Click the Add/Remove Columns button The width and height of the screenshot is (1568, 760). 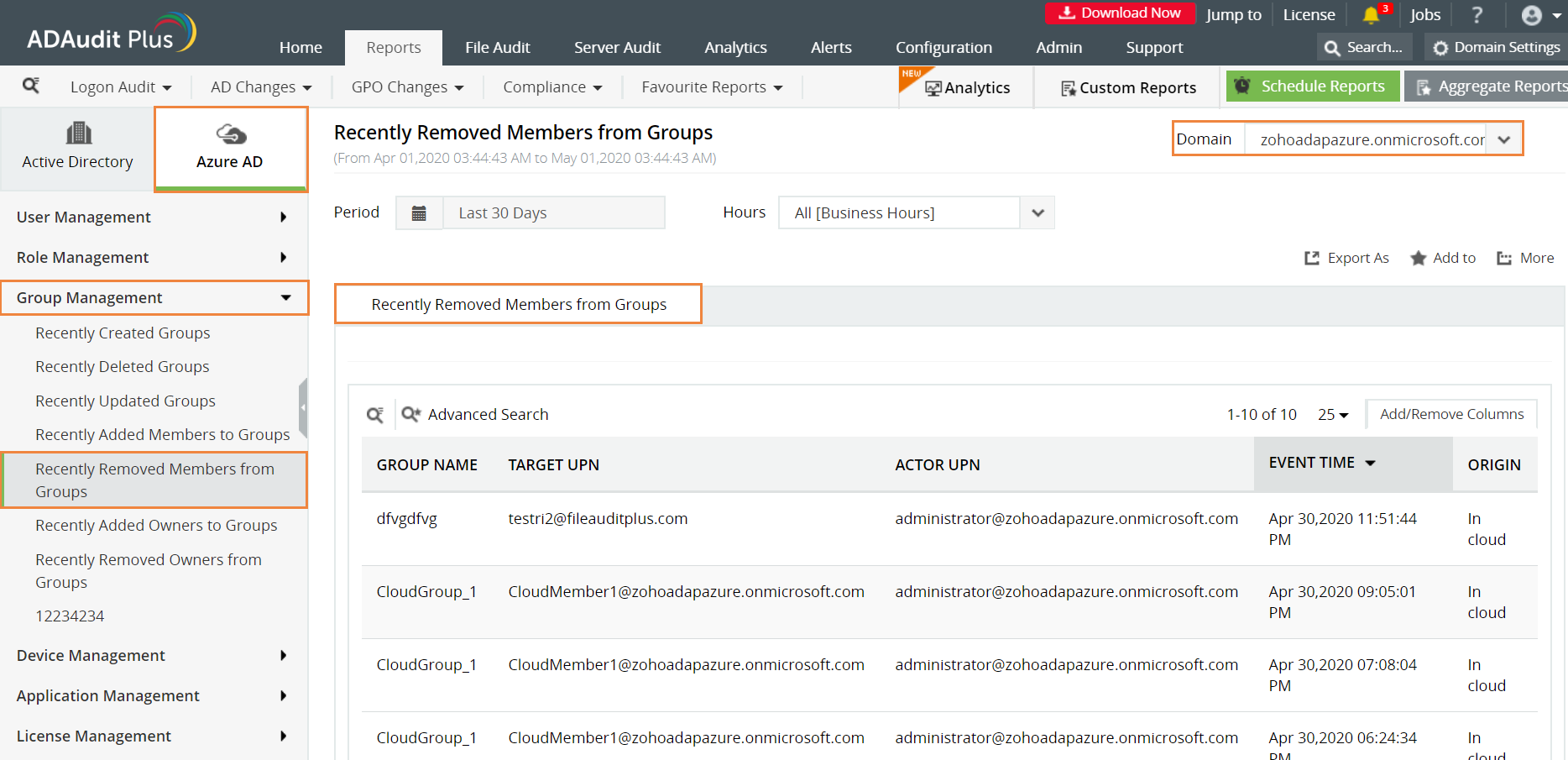point(1451,414)
